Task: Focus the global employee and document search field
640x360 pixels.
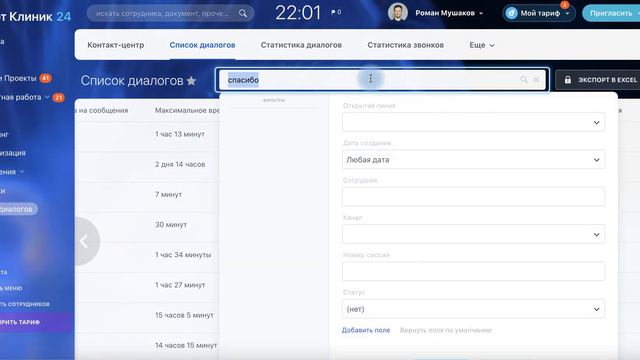Action: 170,13
